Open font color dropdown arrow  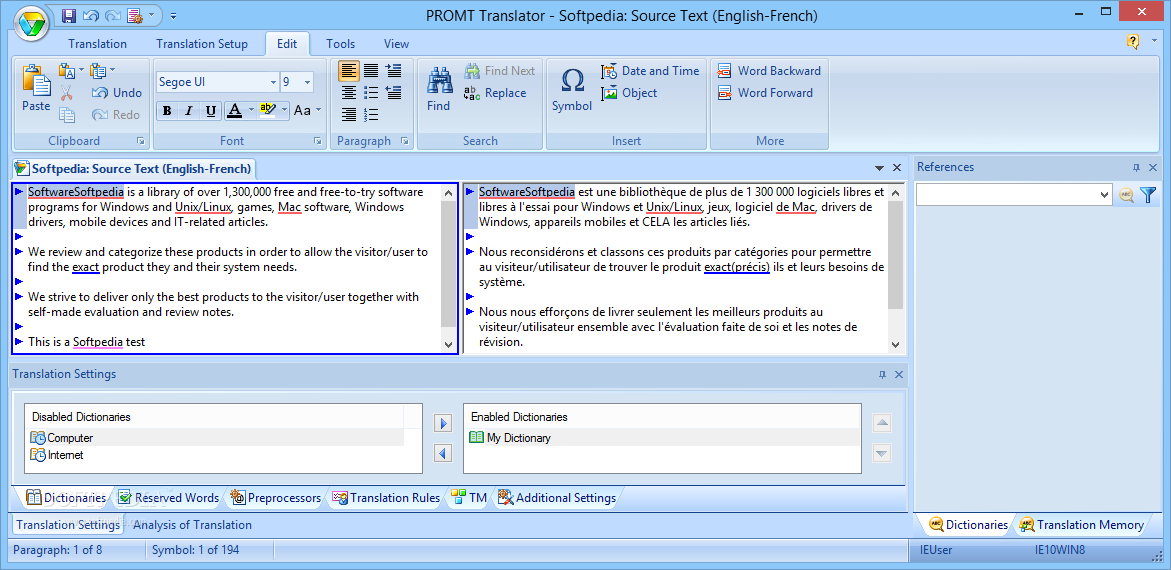(251, 111)
